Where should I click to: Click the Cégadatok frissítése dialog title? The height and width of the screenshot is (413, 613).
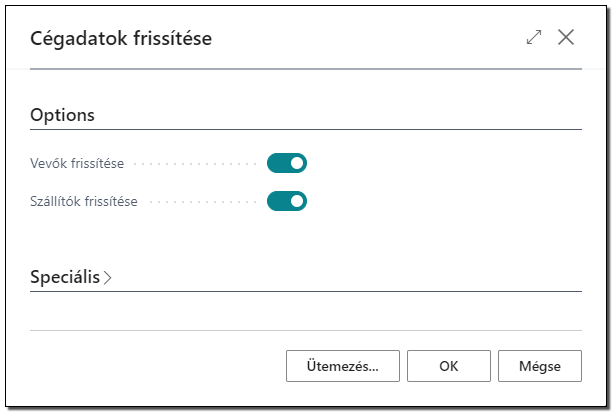[x=121, y=38]
